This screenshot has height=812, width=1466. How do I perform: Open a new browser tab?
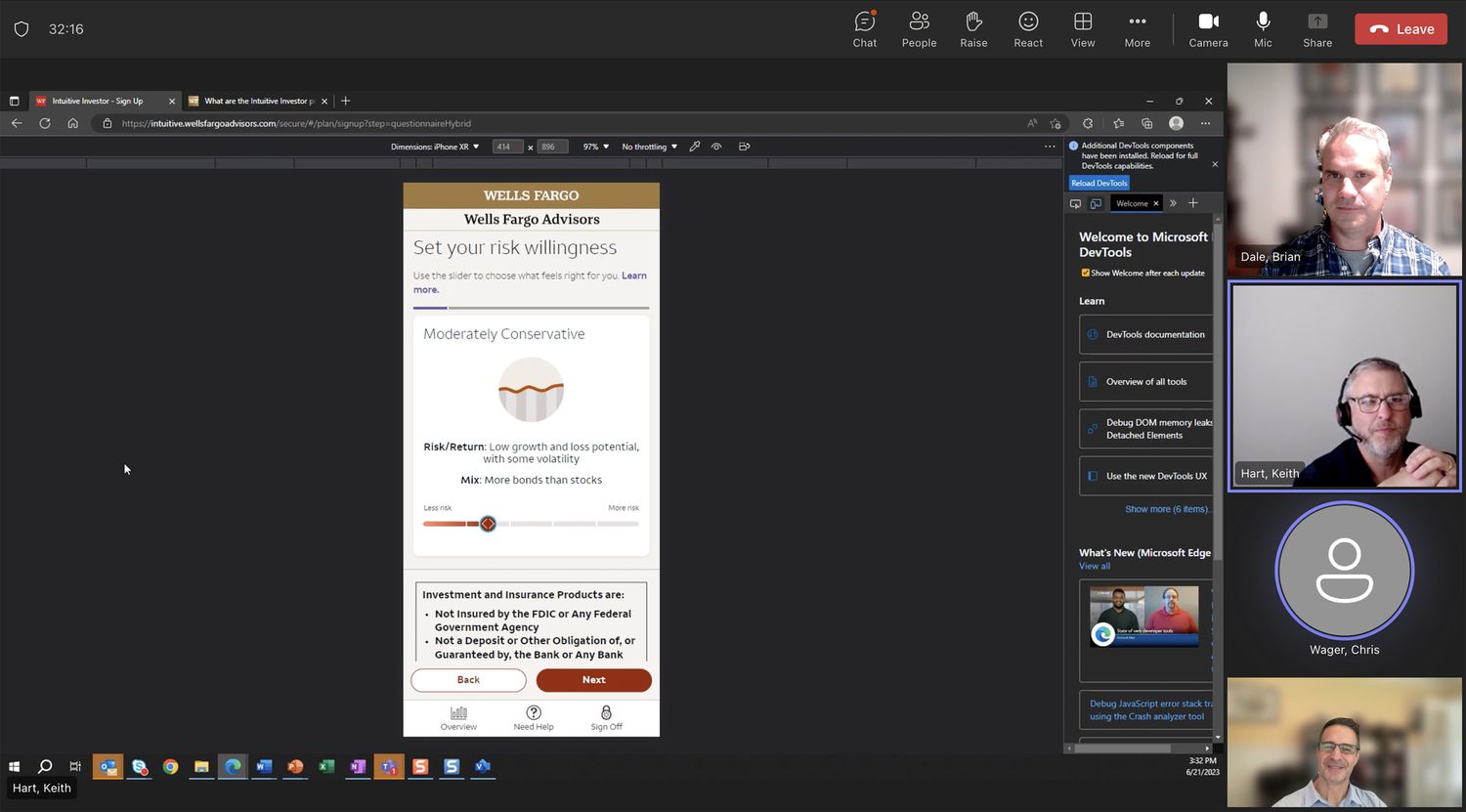[x=345, y=101]
